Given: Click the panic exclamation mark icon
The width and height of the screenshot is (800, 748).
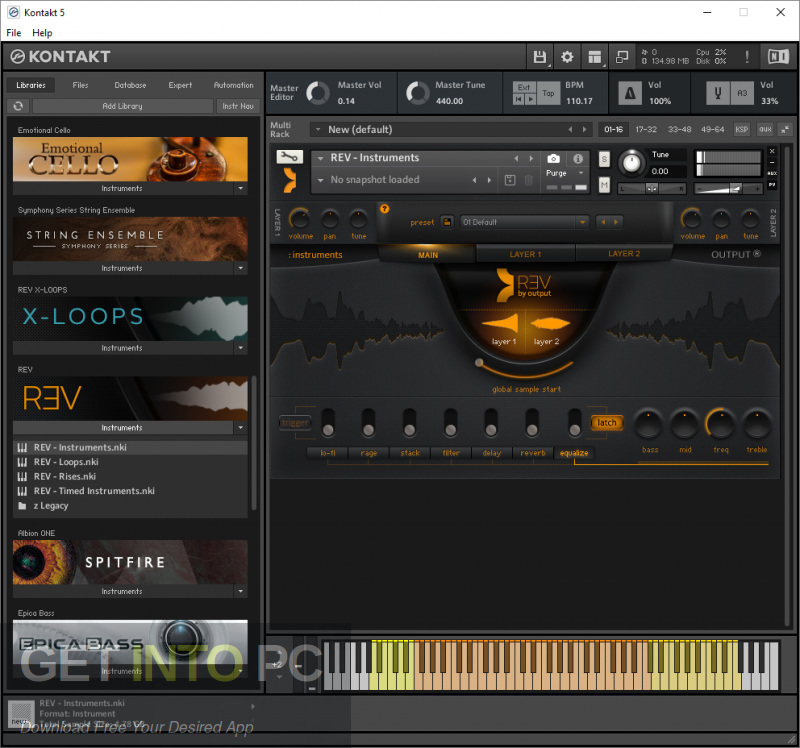Looking at the screenshot, I should click(x=747, y=57).
